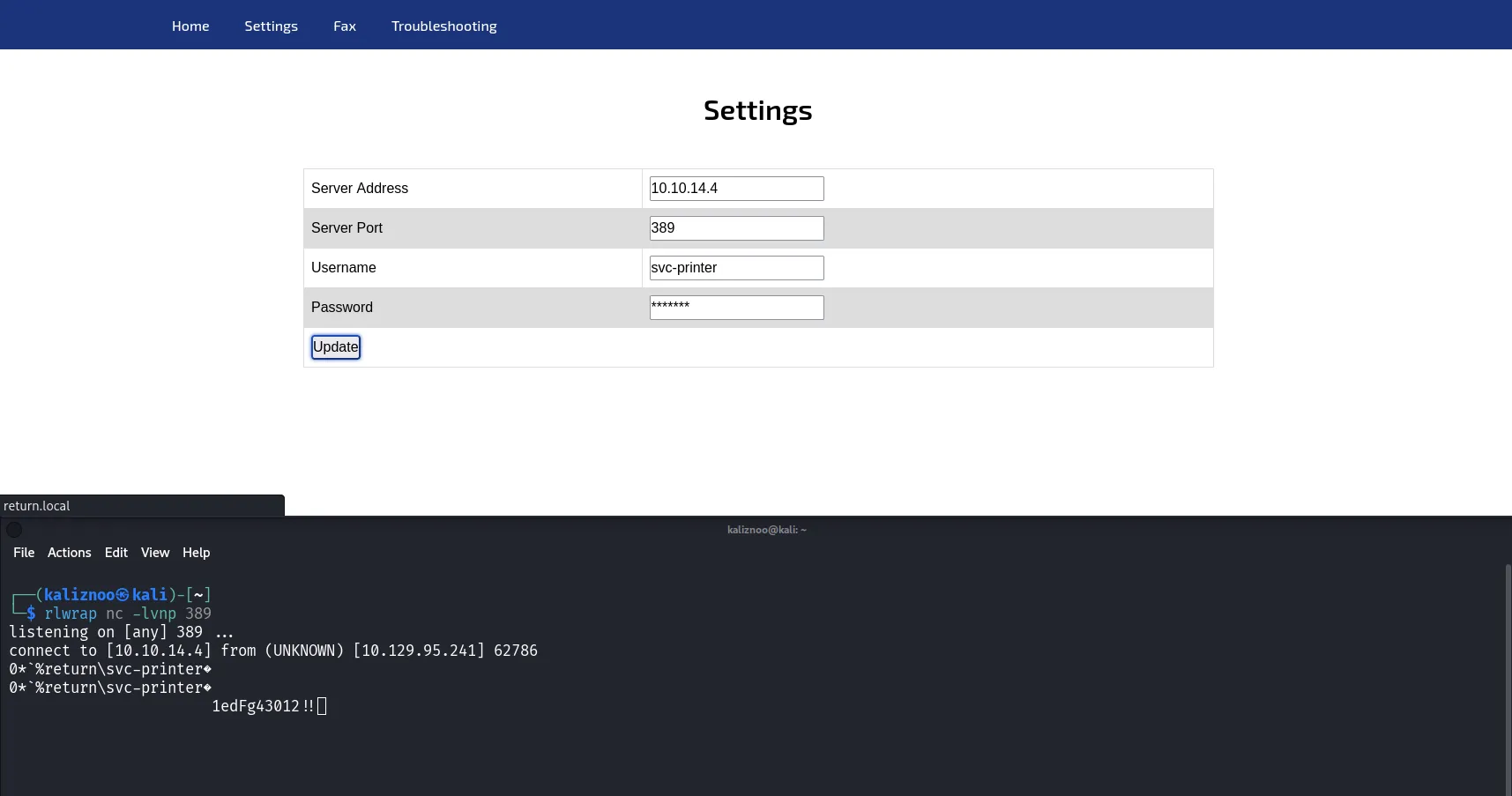Screen dimensions: 1512x796
Task: Click the Update button
Action: [336, 347]
